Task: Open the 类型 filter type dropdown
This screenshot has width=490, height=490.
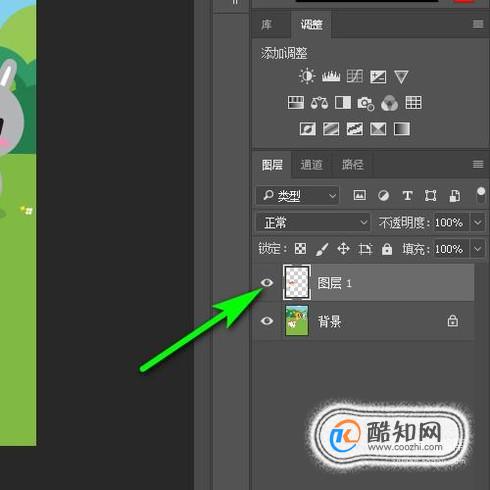Action: coord(297,195)
